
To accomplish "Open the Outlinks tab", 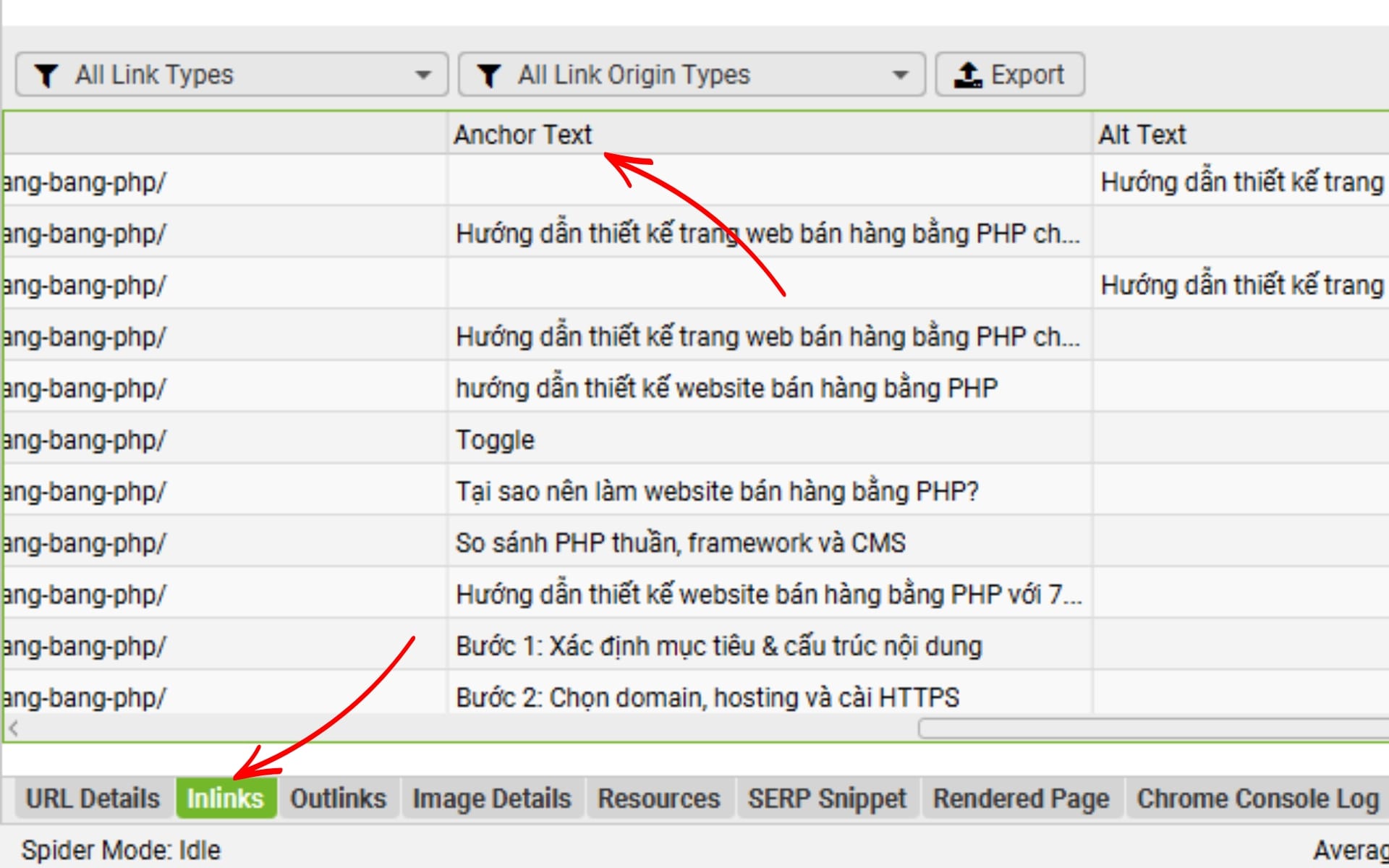I will click(x=338, y=799).
